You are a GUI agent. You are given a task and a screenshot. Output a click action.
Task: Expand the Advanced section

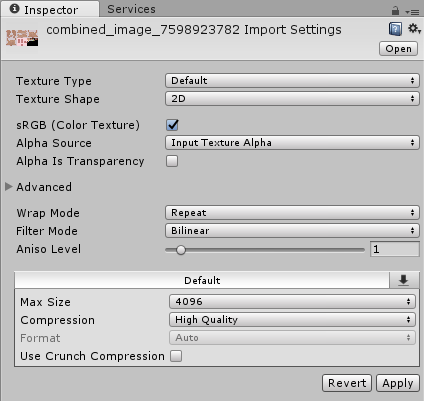point(9,187)
